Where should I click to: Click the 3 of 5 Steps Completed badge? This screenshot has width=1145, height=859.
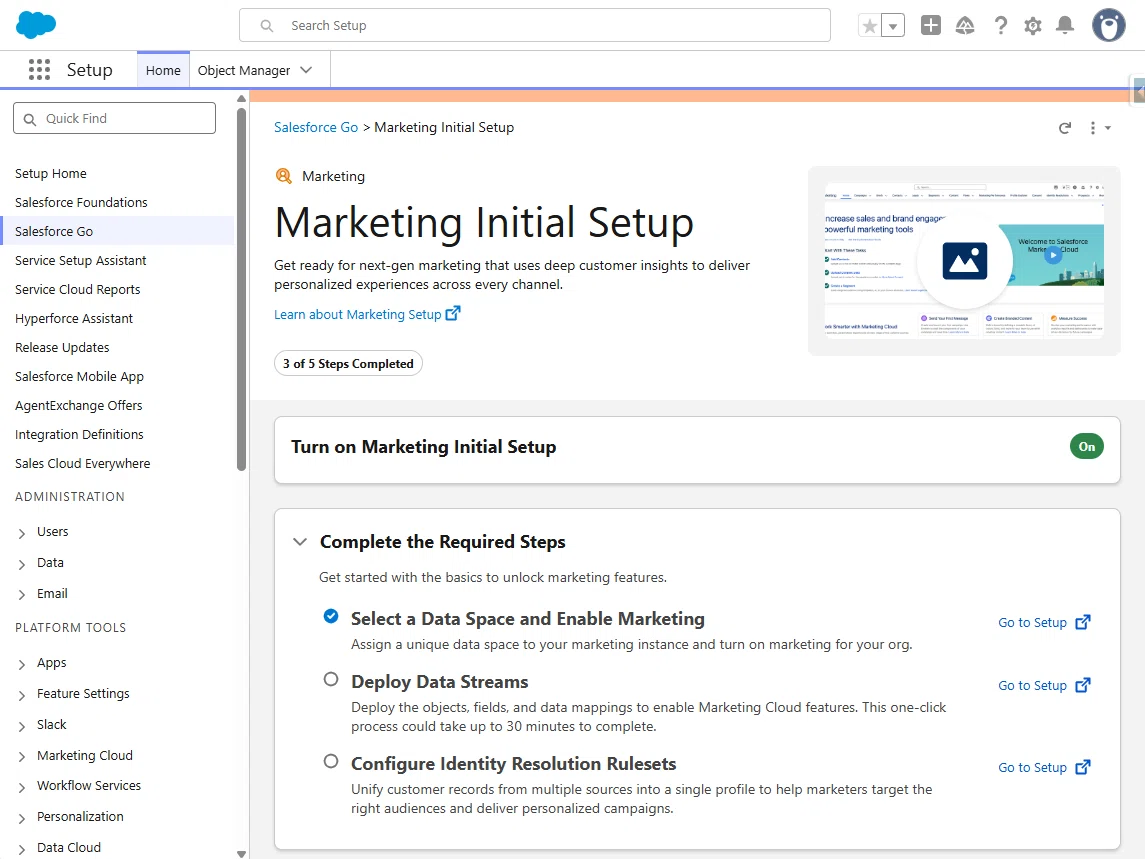pyautogui.click(x=348, y=363)
